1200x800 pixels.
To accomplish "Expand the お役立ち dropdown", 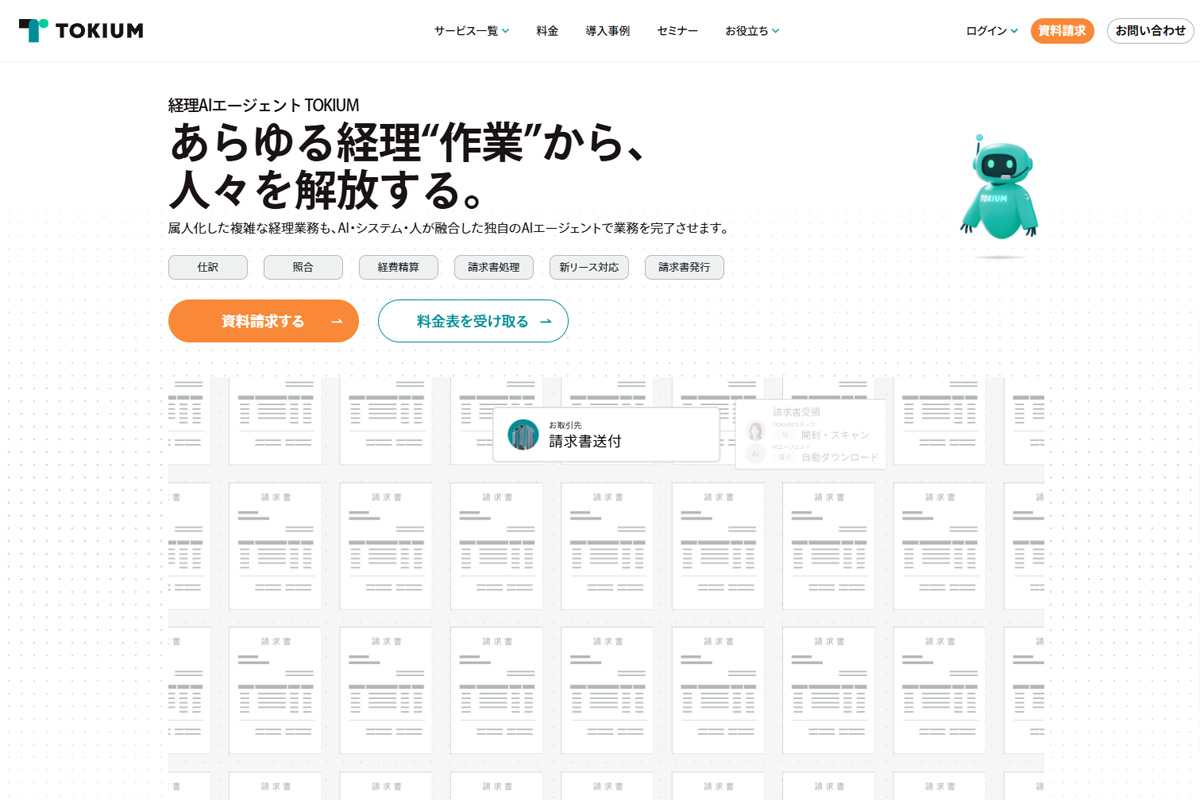I will coord(752,31).
